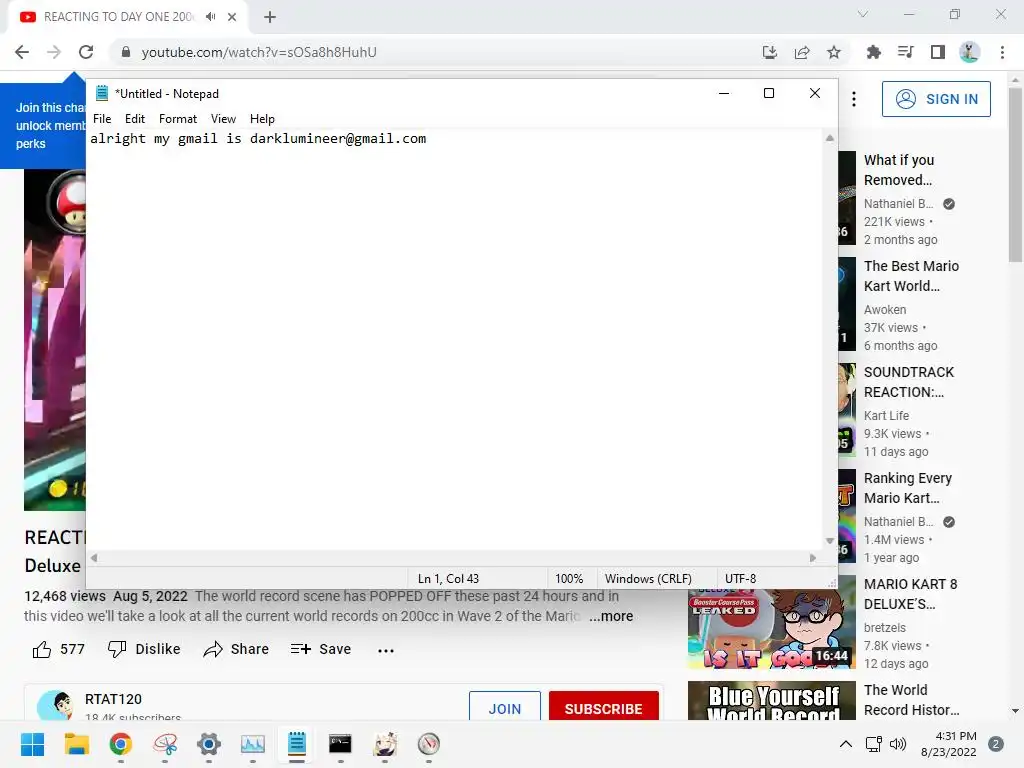Open the Windows Start menu
Image resolution: width=1024 pixels, height=768 pixels.
(32, 744)
